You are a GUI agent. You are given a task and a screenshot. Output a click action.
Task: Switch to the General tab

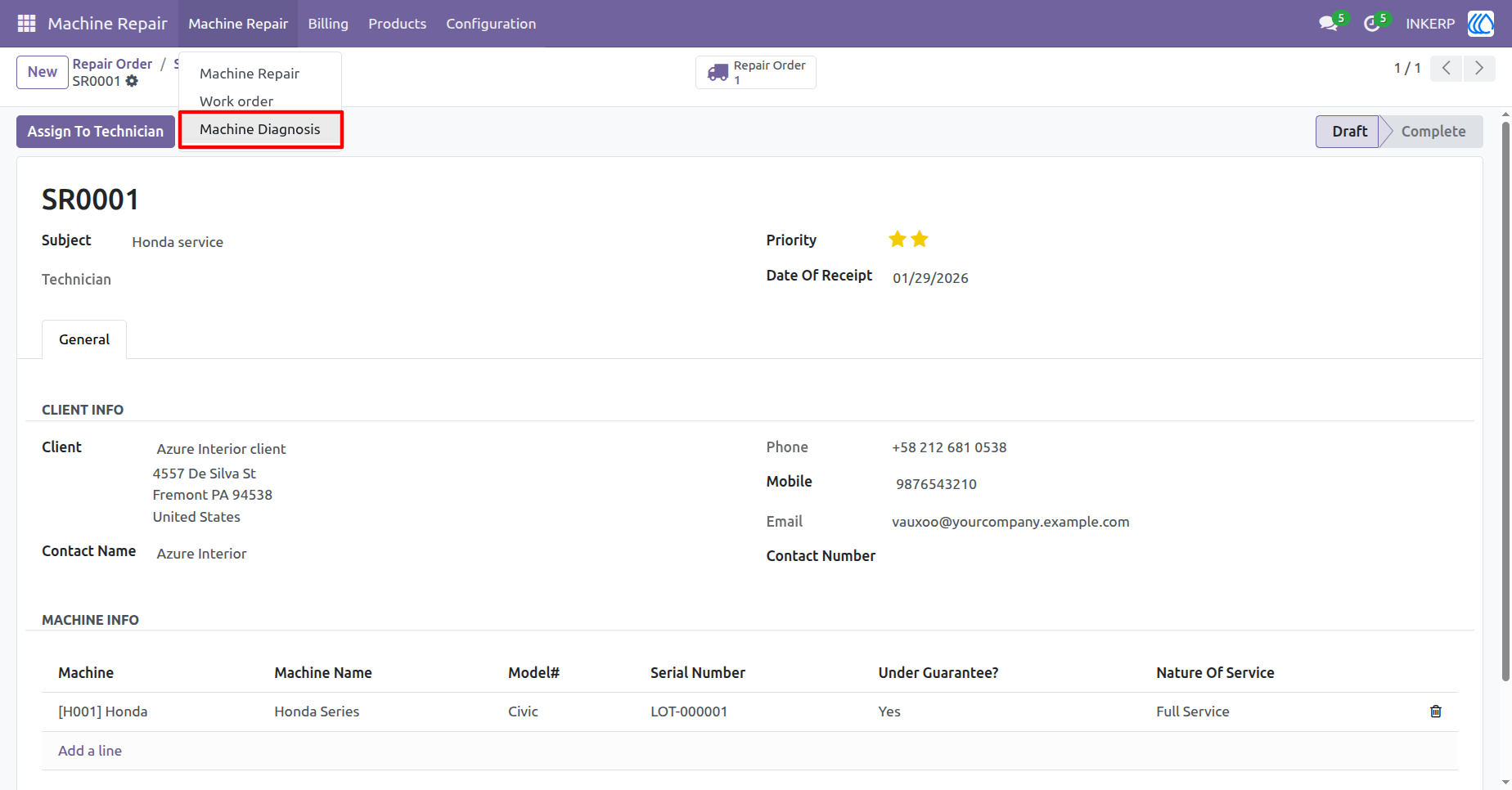[84, 339]
